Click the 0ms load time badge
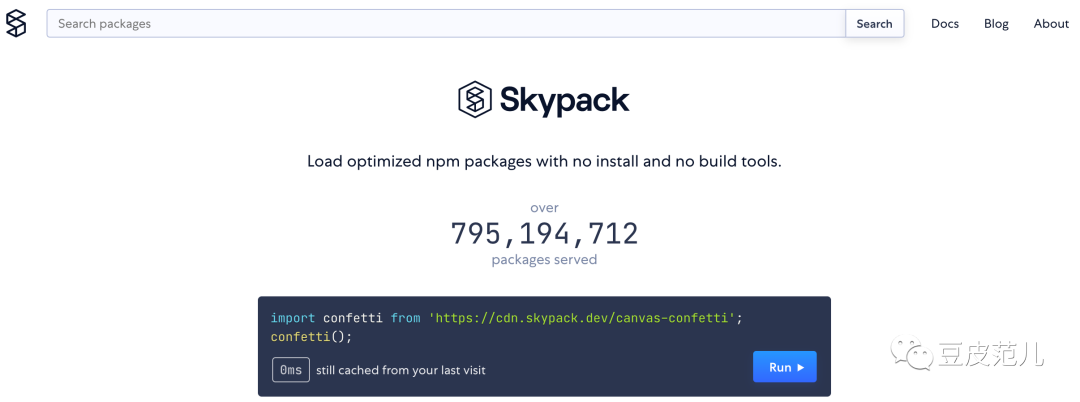 [291, 370]
